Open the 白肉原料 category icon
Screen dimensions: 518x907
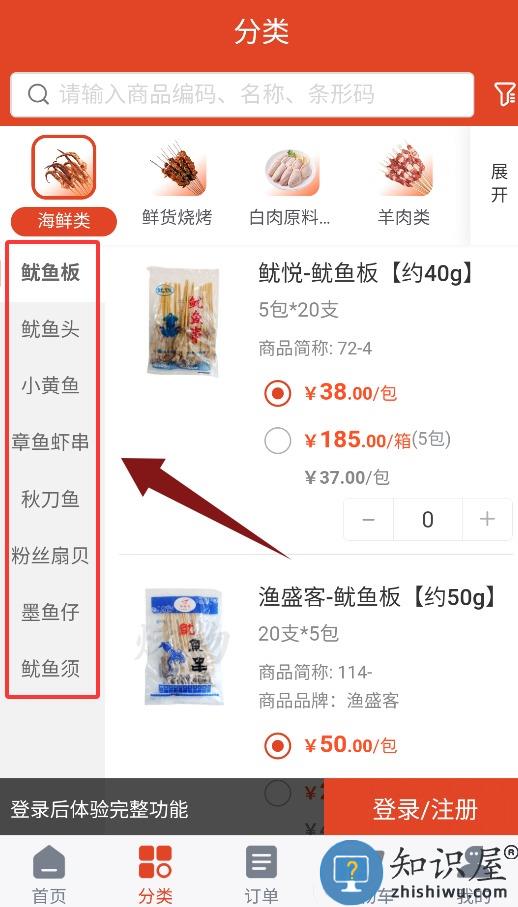tap(291, 168)
